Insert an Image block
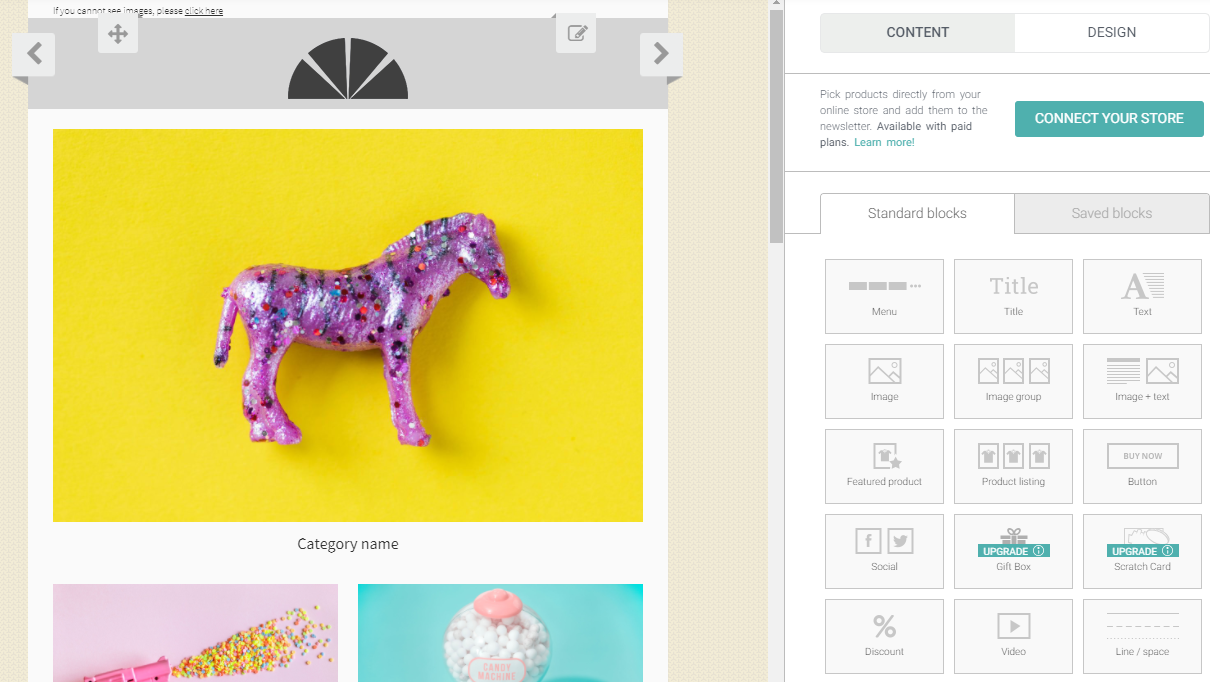Screen dimensions: 1210x682 (884, 381)
